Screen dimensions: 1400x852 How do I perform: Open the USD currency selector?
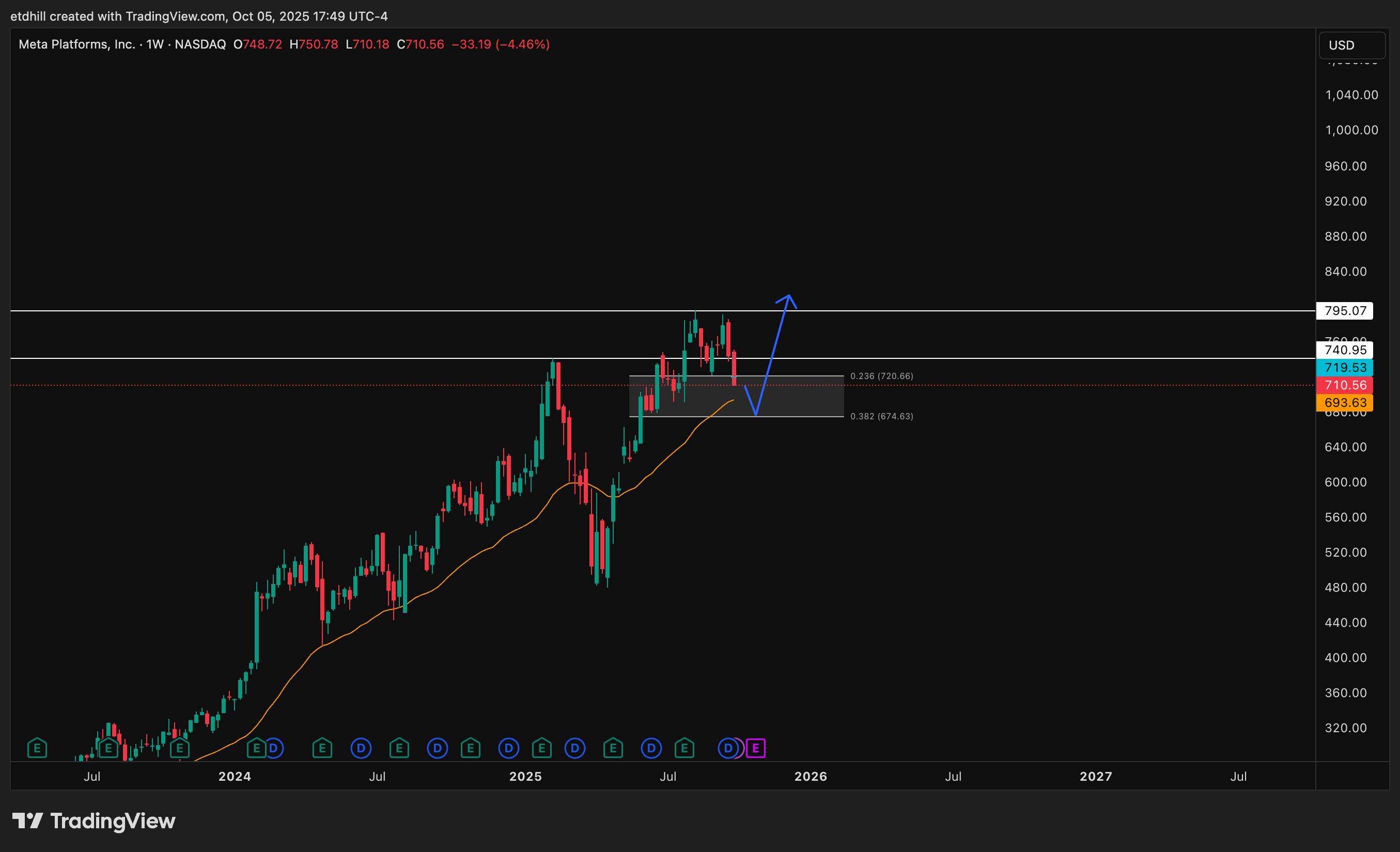tap(1351, 45)
